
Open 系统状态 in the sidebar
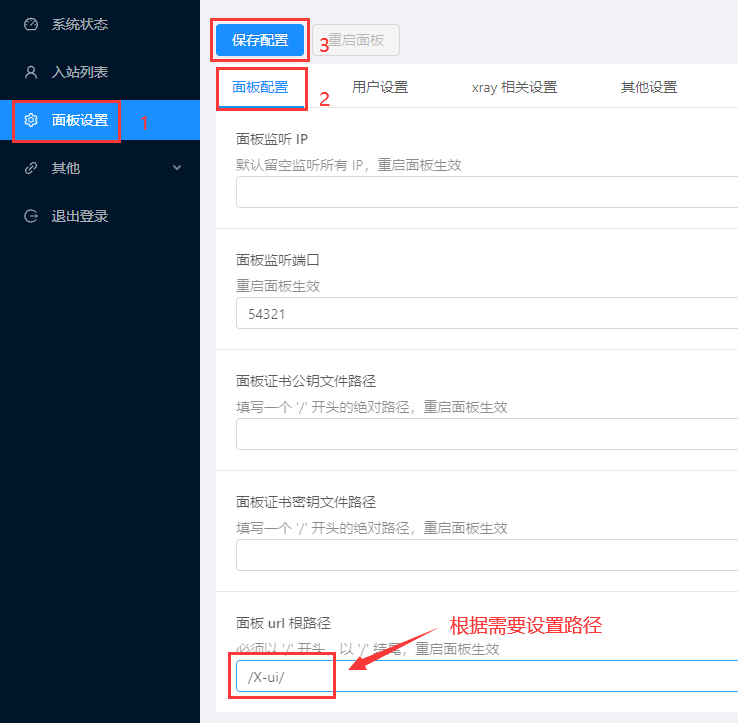coord(79,24)
